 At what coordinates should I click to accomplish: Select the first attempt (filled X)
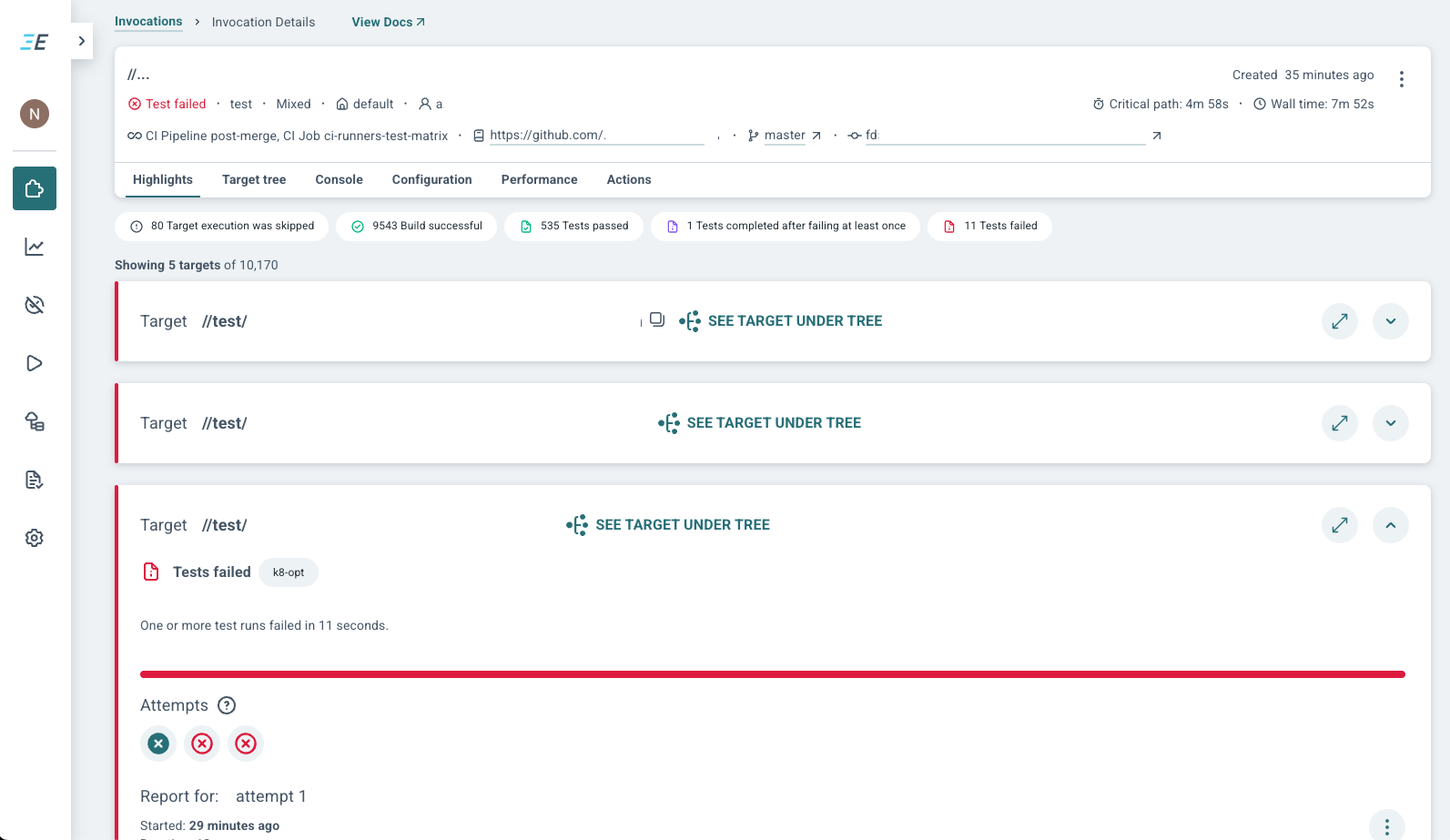(x=158, y=744)
